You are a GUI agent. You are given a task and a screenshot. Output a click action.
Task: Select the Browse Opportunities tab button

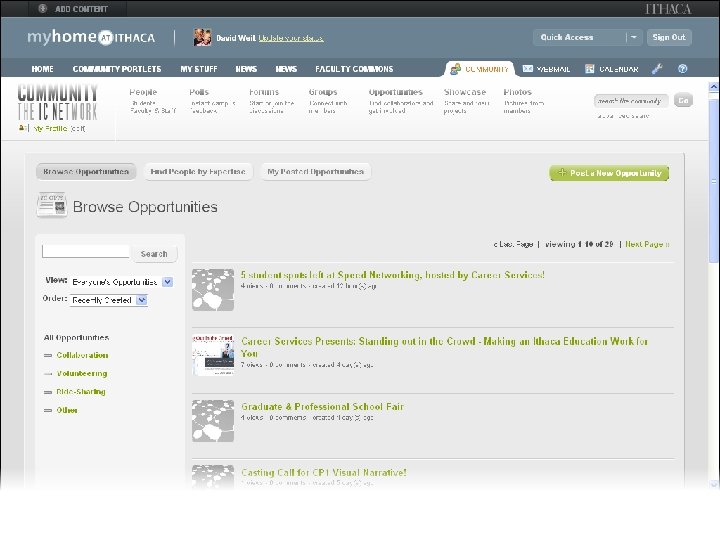pos(86,172)
